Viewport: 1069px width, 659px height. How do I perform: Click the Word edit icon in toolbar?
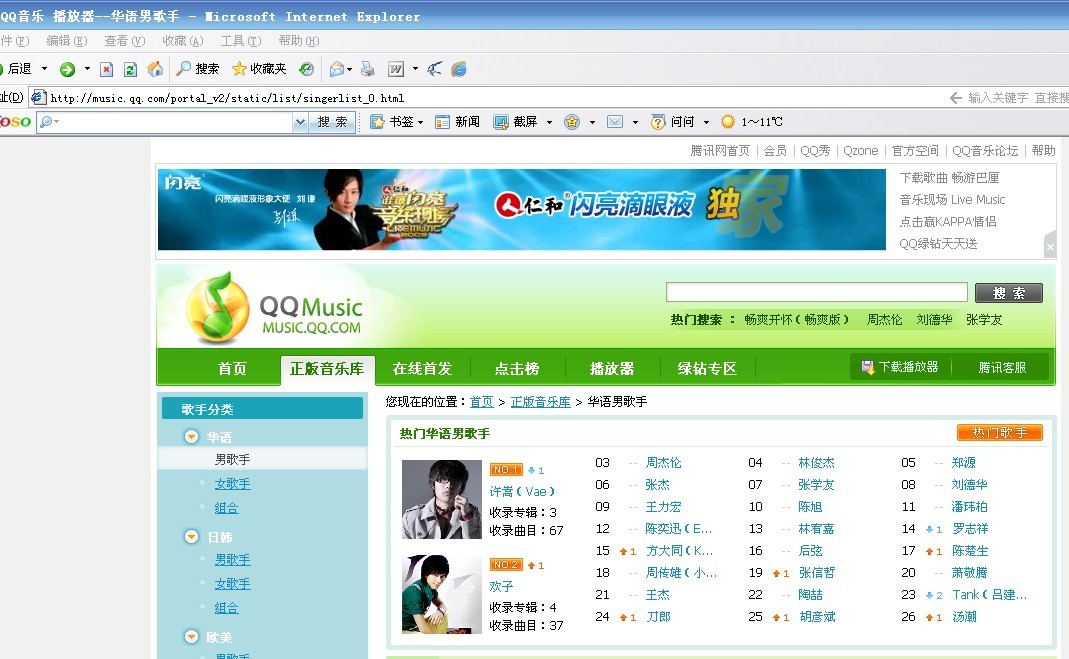tap(396, 69)
